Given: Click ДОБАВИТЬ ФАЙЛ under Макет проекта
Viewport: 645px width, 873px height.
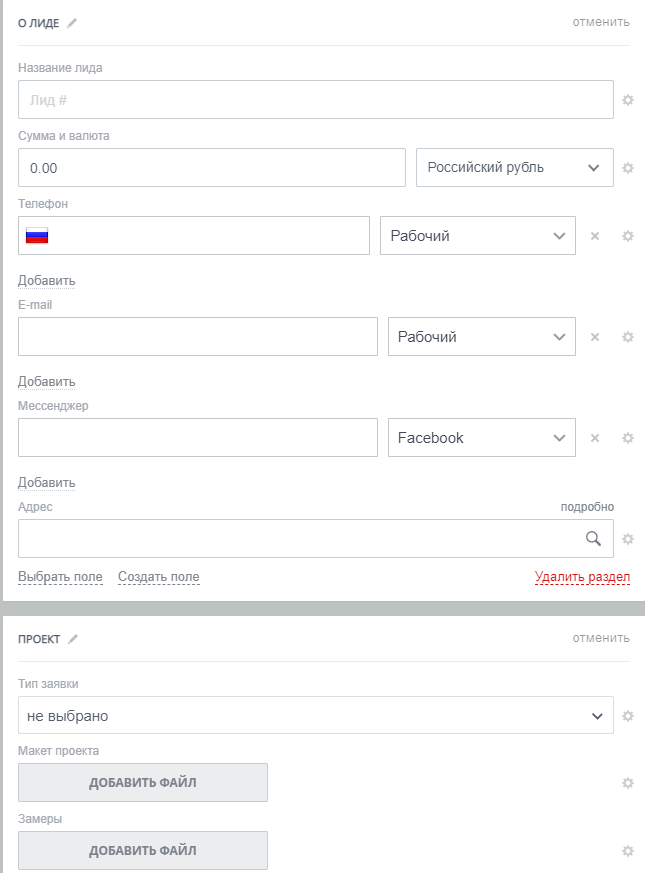Looking at the screenshot, I should (x=143, y=783).
